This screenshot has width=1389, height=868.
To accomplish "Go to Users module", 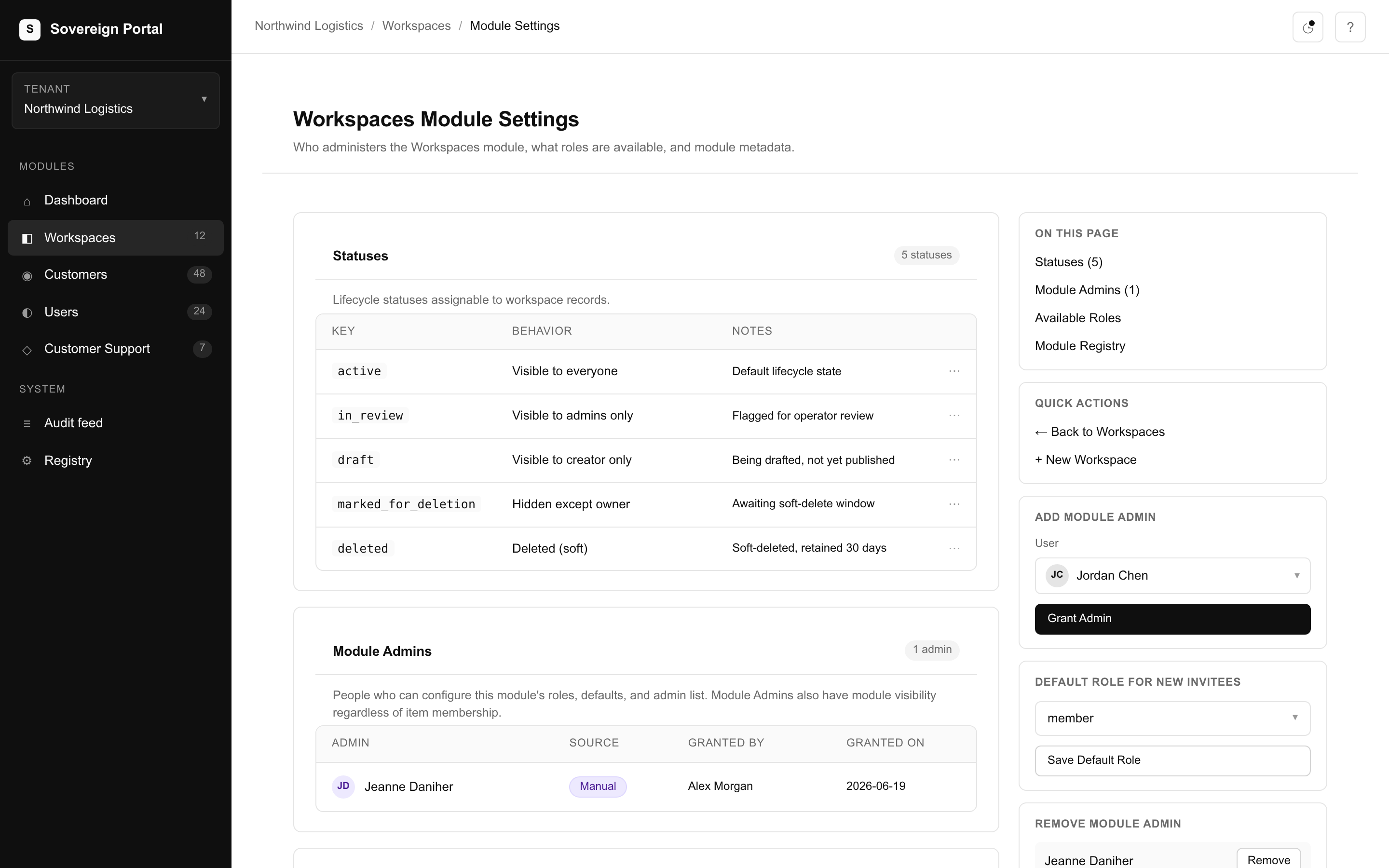I will [115, 312].
